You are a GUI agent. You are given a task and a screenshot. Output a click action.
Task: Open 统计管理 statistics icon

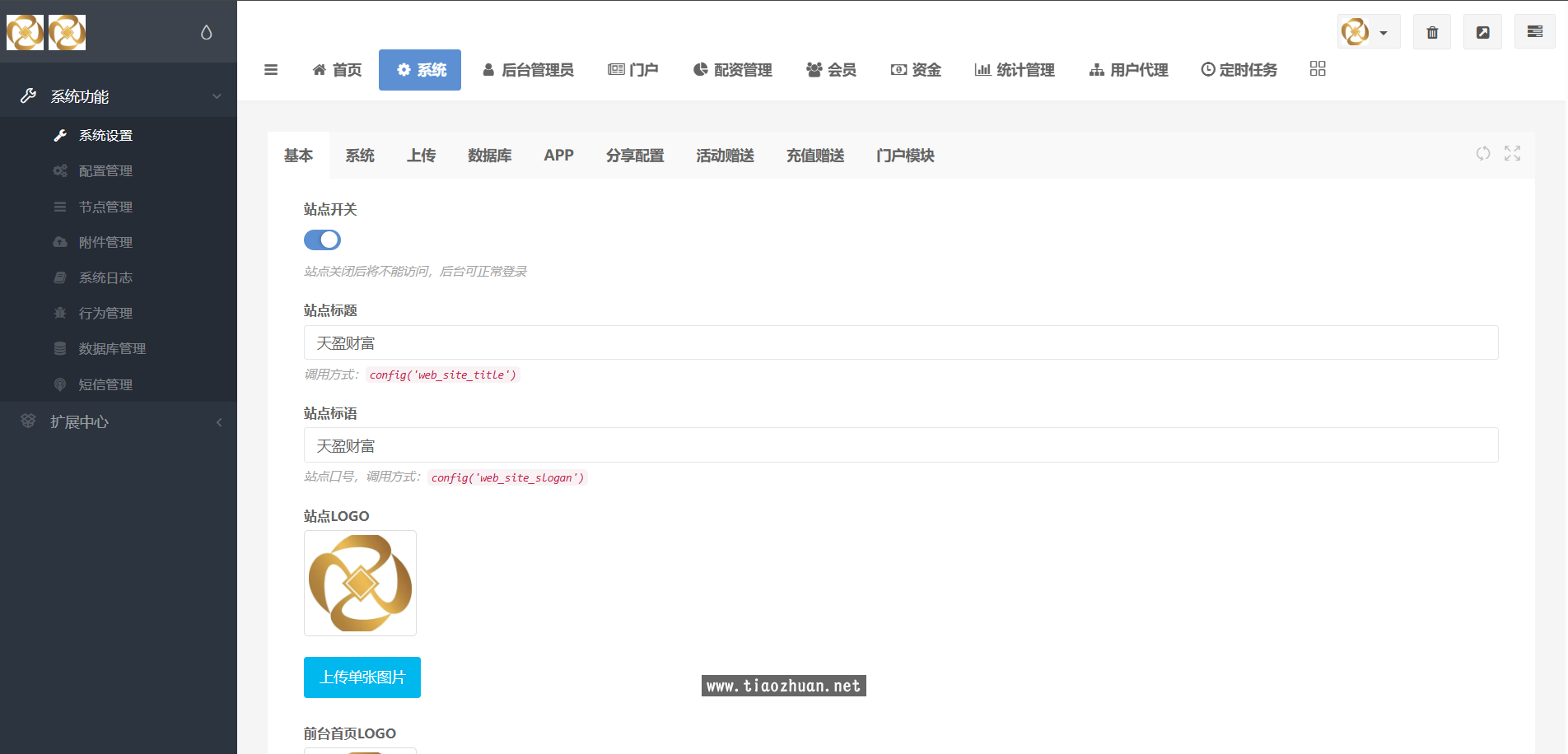coord(982,70)
